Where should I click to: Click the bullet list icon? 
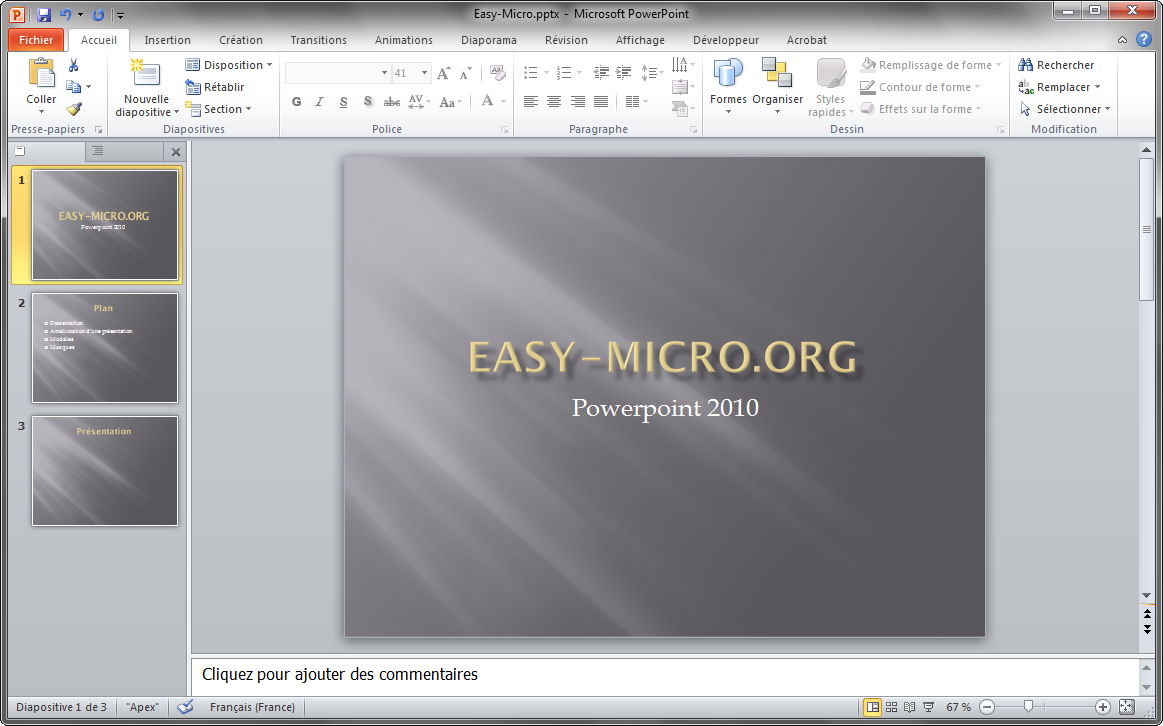tap(530, 73)
